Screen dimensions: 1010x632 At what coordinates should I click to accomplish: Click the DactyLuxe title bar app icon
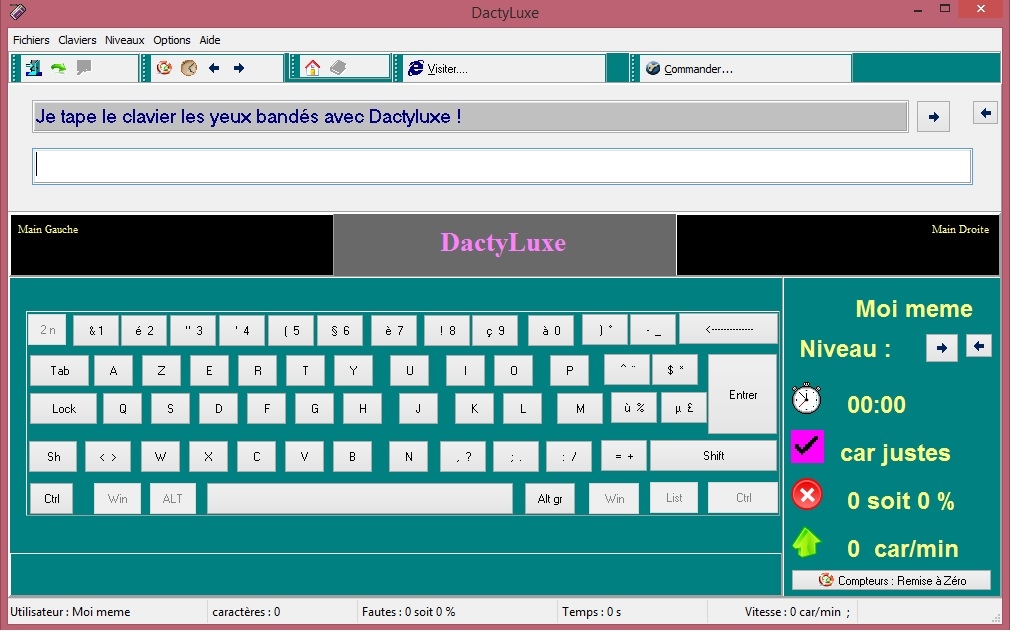tap(18, 12)
